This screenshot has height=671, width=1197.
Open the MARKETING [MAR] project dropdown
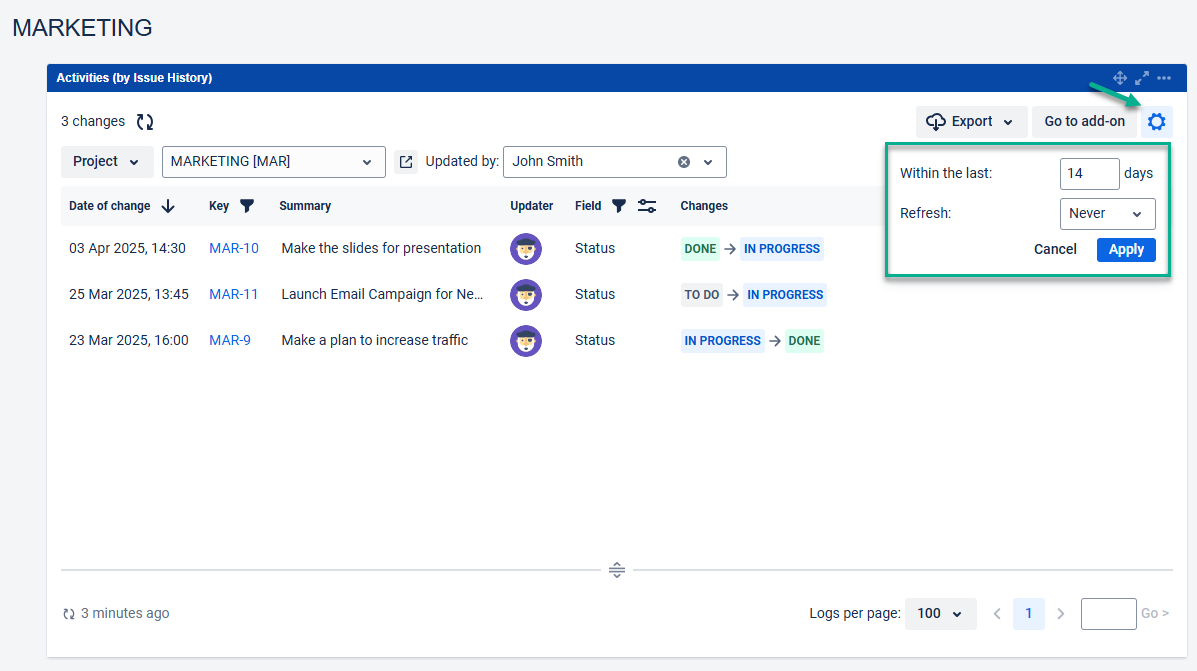pyautogui.click(x=273, y=162)
